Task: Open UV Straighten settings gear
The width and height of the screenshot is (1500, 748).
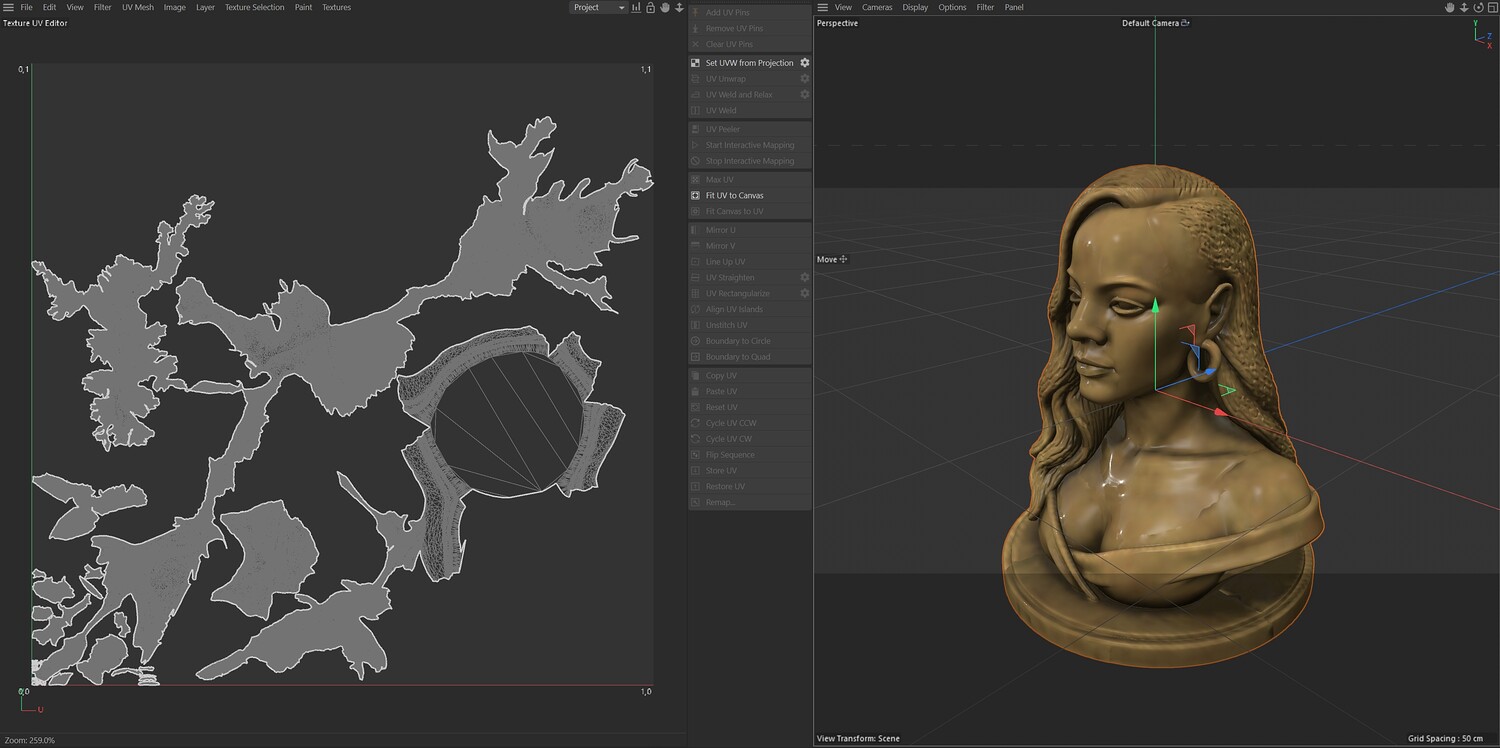Action: point(804,278)
